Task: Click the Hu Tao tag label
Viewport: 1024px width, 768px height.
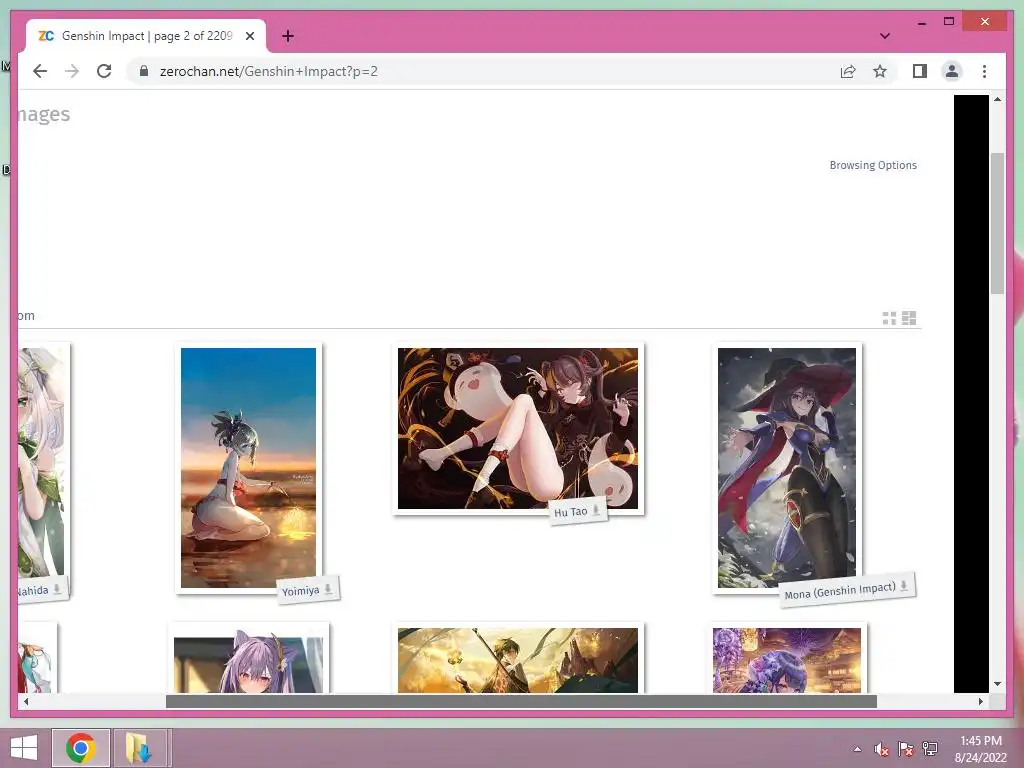Action: (x=570, y=512)
